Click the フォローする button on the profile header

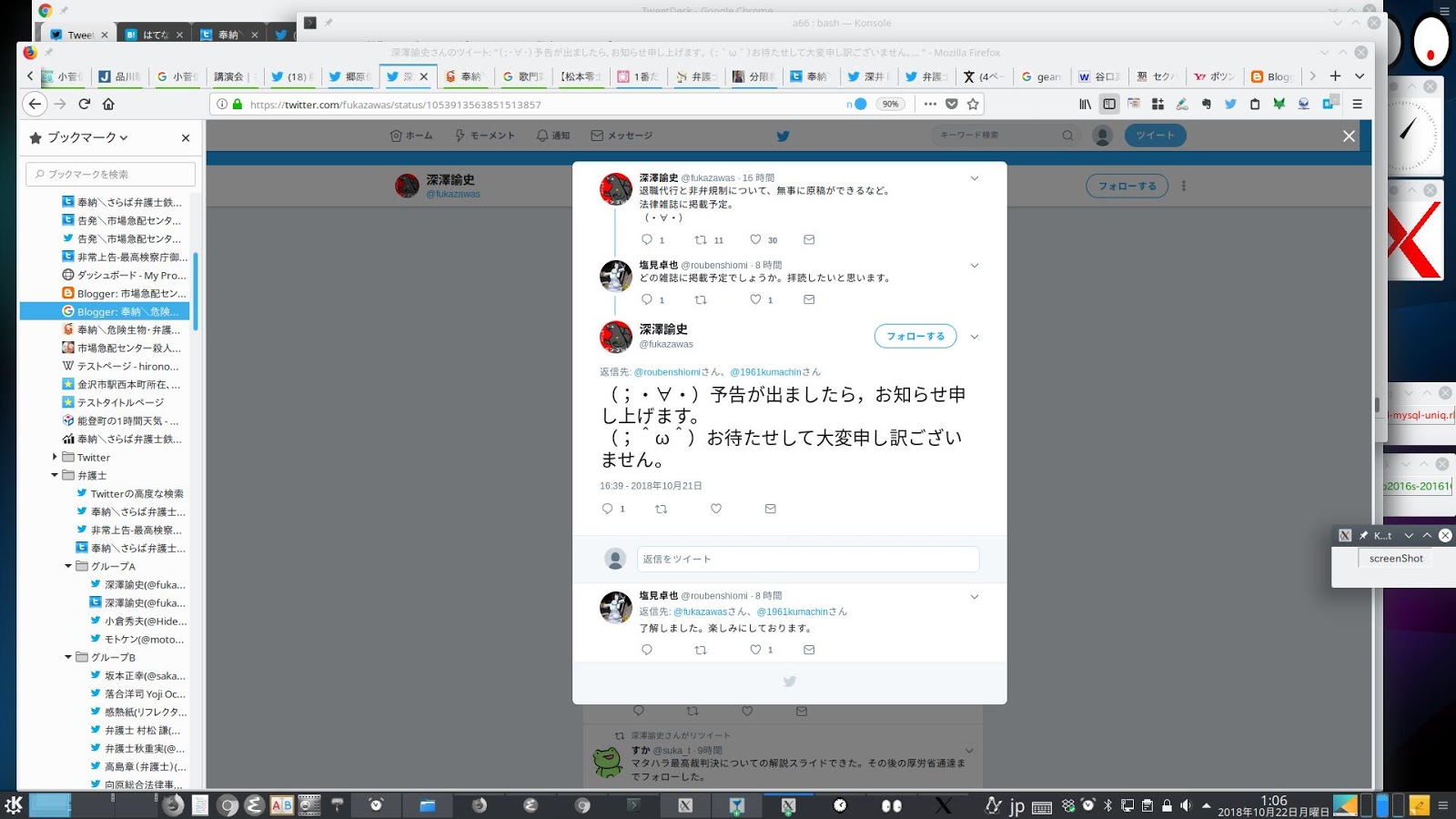pyautogui.click(x=1127, y=186)
